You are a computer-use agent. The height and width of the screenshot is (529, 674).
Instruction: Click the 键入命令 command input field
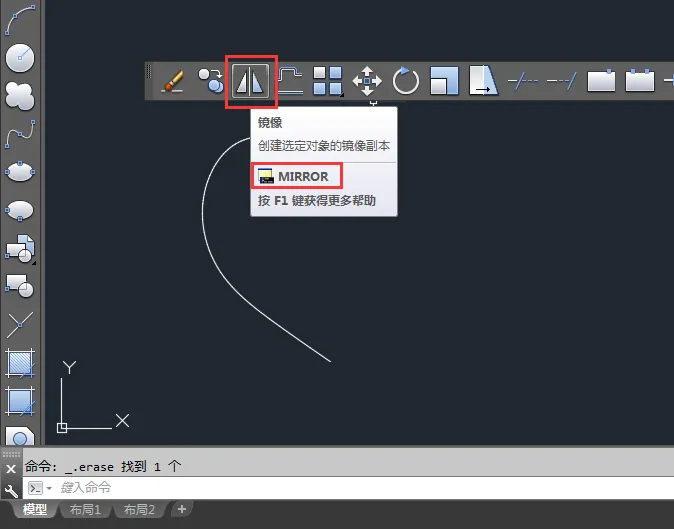(348, 488)
